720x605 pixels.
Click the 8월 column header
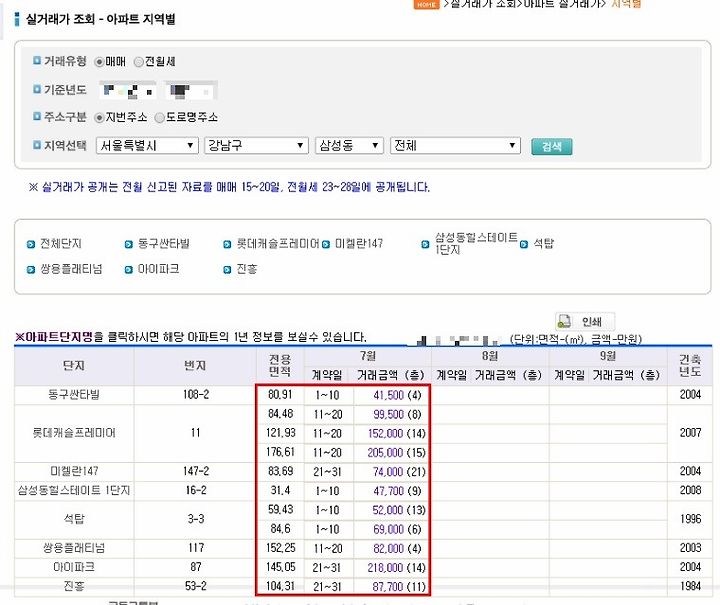[x=490, y=356]
